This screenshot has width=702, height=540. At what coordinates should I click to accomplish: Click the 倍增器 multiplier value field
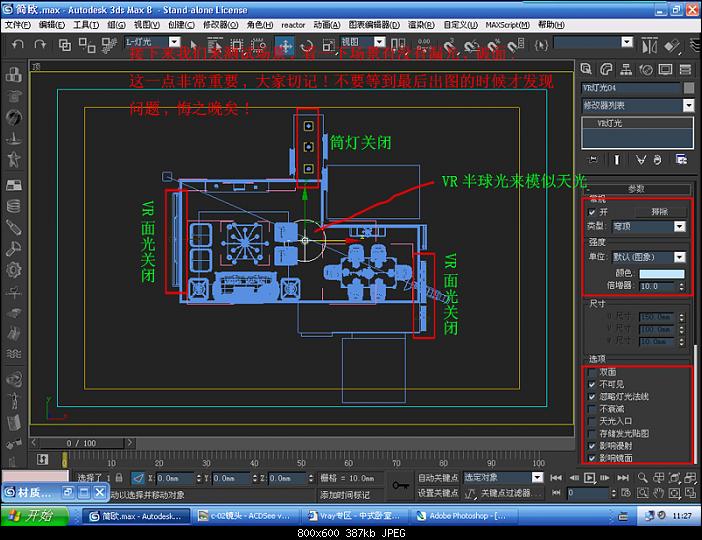656,286
